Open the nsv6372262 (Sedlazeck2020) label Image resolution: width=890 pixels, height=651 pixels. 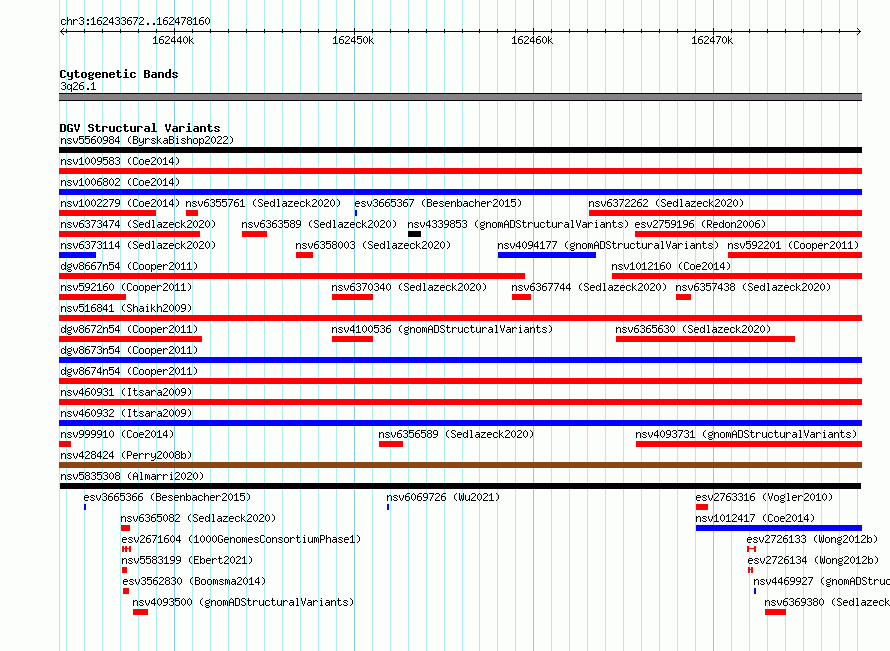tap(666, 203)
